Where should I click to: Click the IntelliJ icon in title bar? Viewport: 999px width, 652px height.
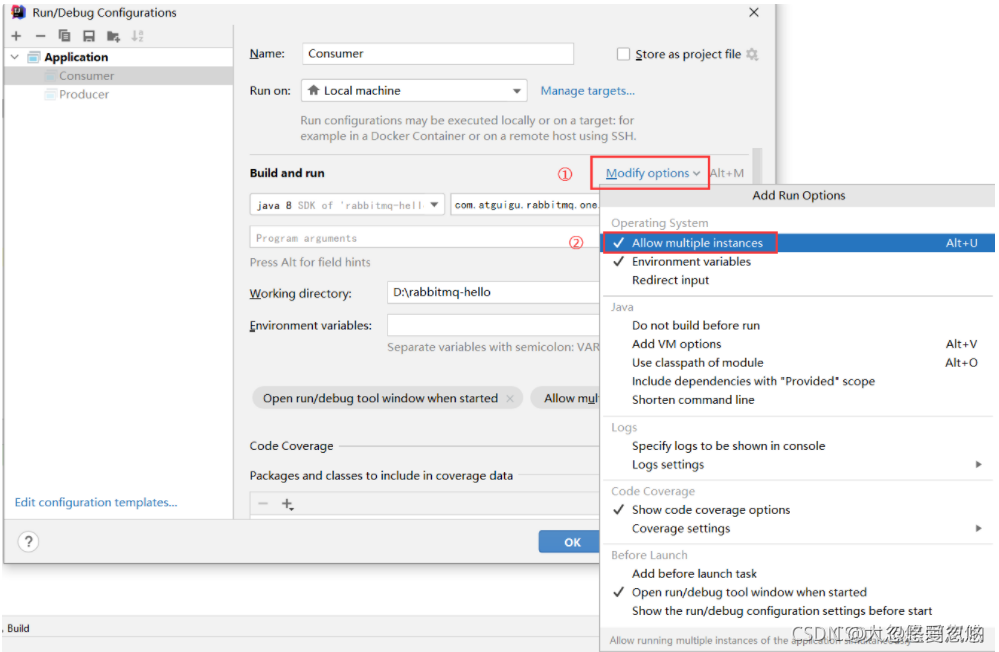pos(18,12)
